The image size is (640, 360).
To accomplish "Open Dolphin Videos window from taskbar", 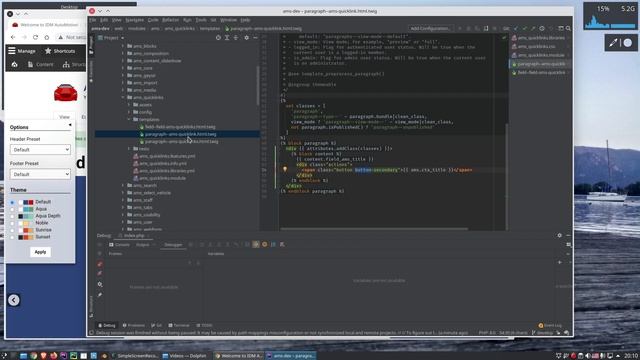I will tap(184, 356).
